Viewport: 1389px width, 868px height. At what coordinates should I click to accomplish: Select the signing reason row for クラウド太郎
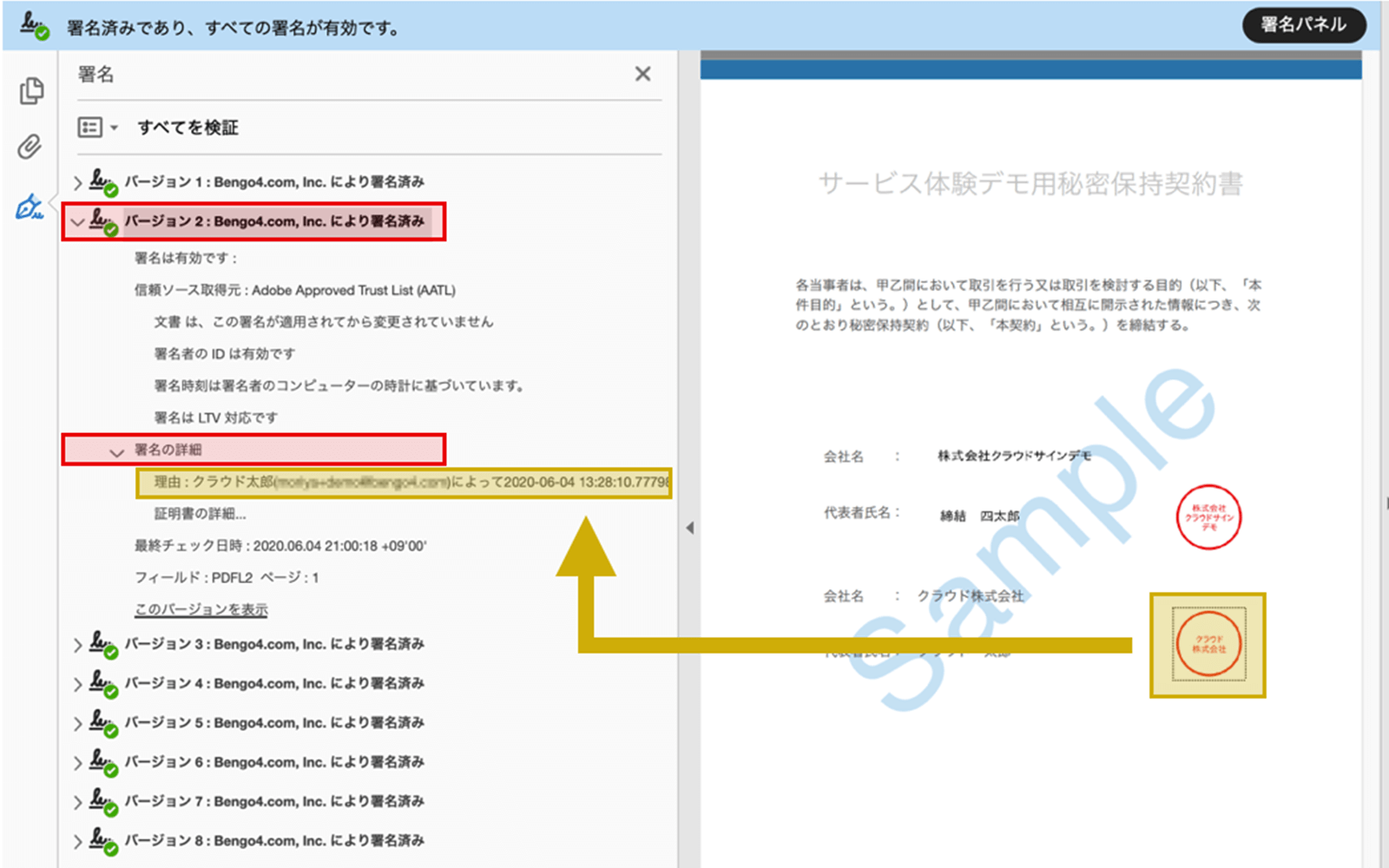click(404, 483)
